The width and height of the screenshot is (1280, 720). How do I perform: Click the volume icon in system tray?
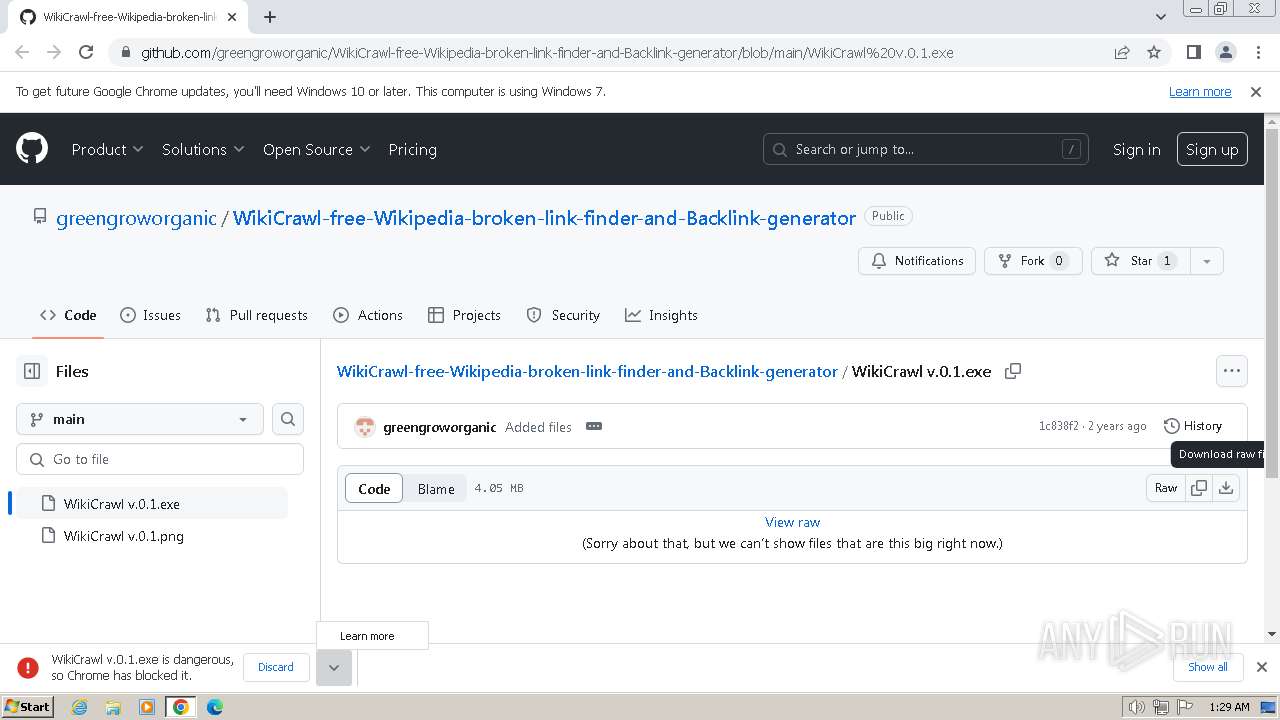pyautogui.click(x=1136, y=707)
